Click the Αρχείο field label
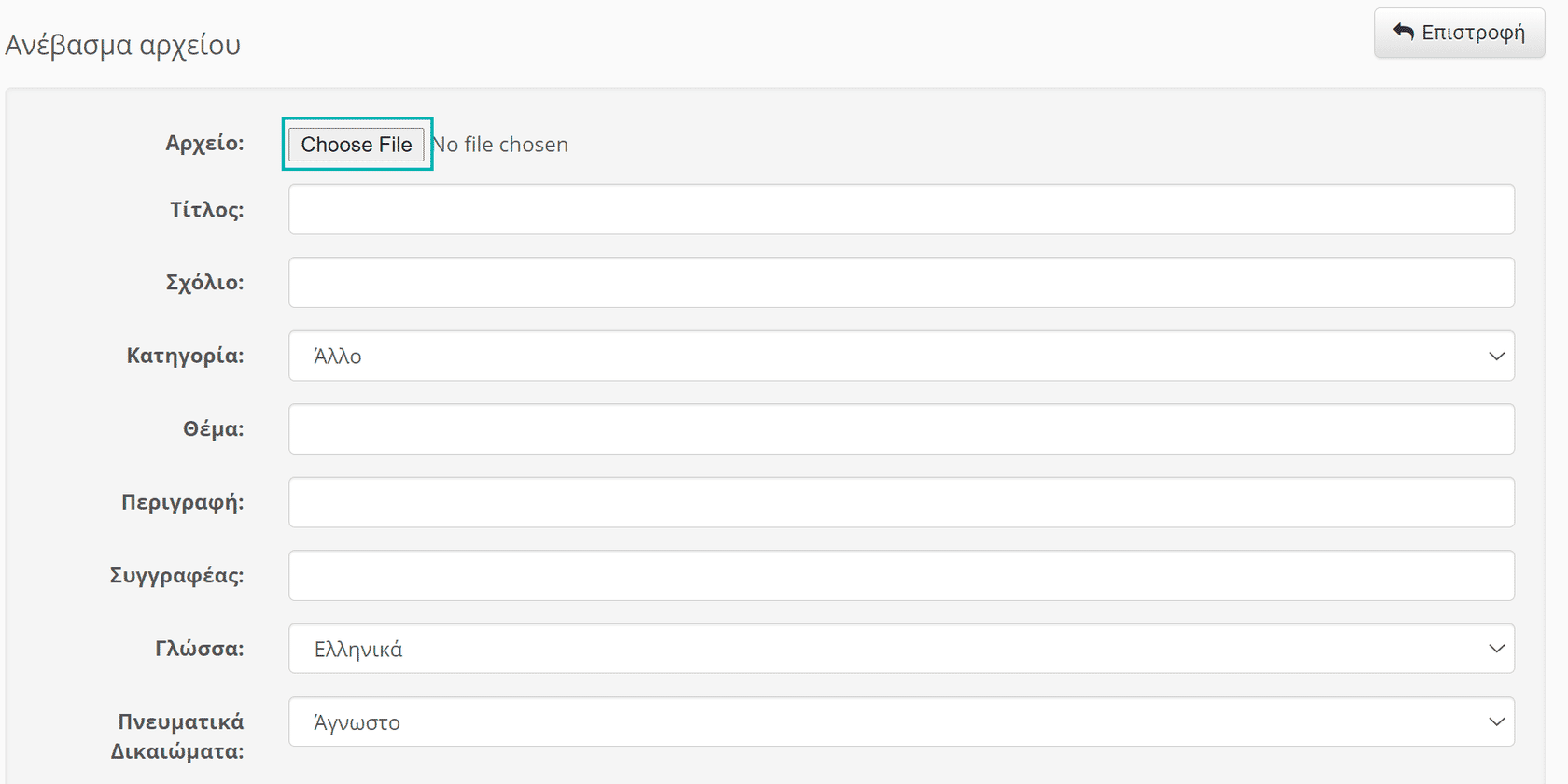Image resolution: width=1568 pixels, height=784 pixels. pyautogui.click(x=204, y=143)
